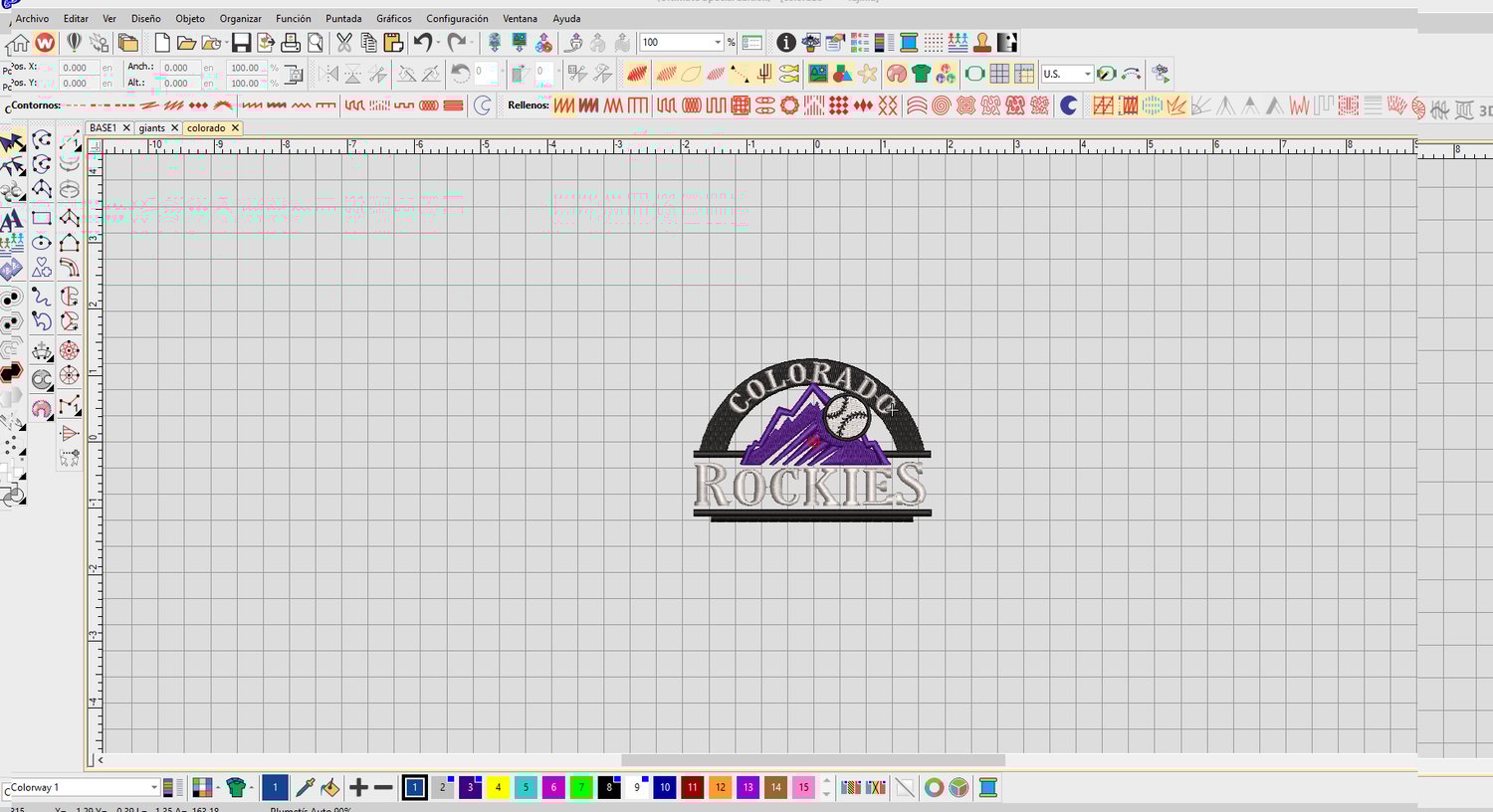Toggle the lock proportions icon beside percentages
The image size is (1493, 812).
click(x=294, y=75)
